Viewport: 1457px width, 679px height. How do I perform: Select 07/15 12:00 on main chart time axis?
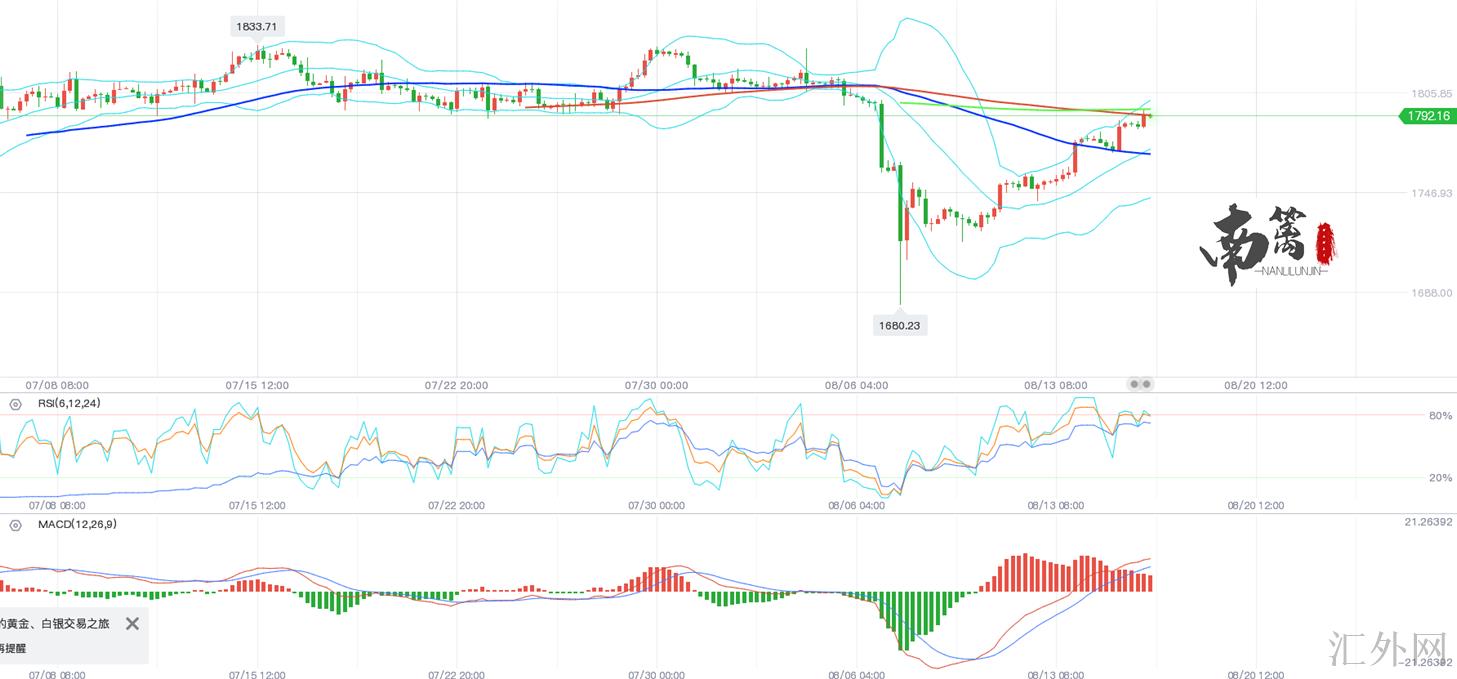(x=257, y=385)
